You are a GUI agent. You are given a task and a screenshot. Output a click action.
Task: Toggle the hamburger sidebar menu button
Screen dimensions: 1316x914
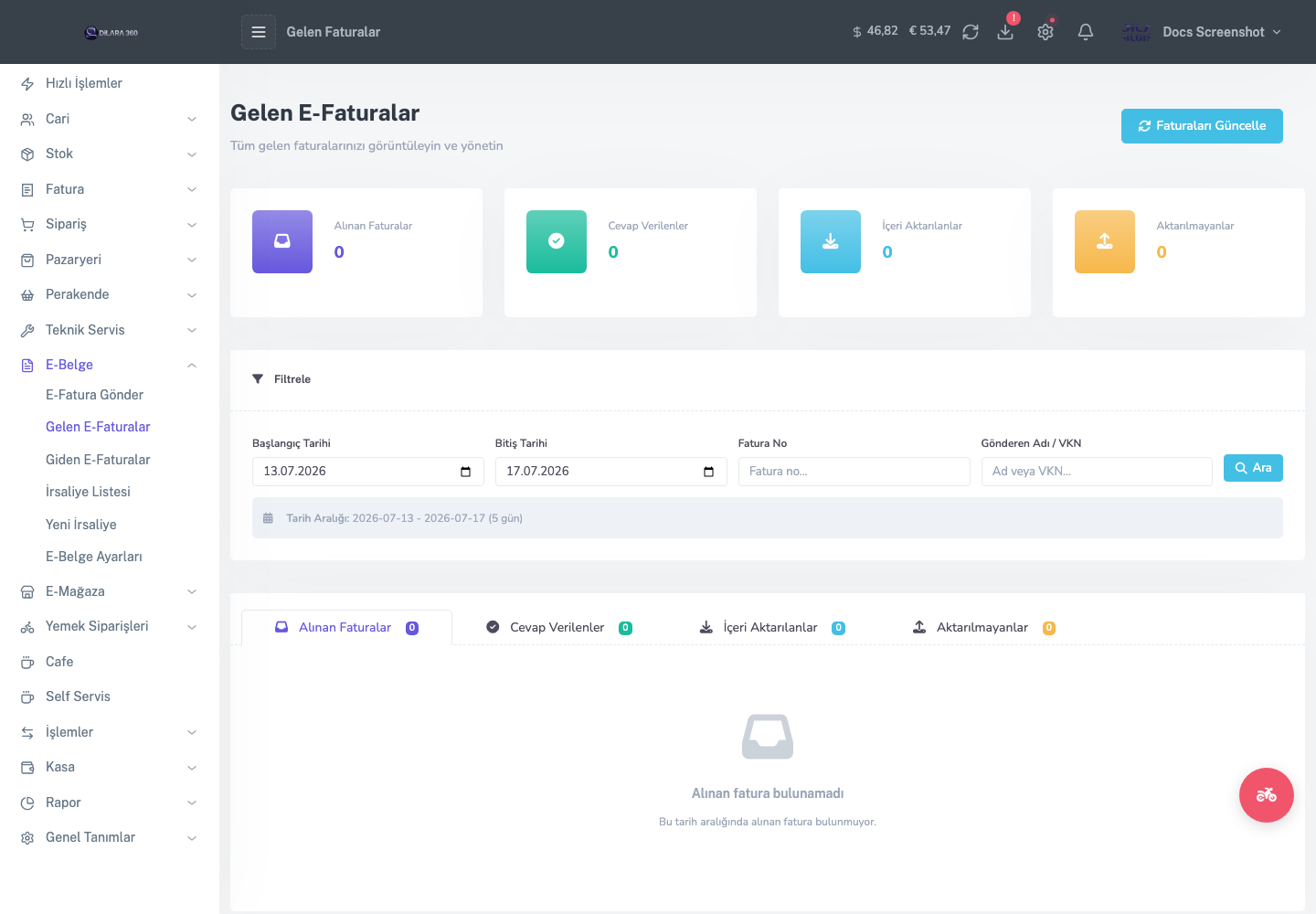click(x=259, y=32)
